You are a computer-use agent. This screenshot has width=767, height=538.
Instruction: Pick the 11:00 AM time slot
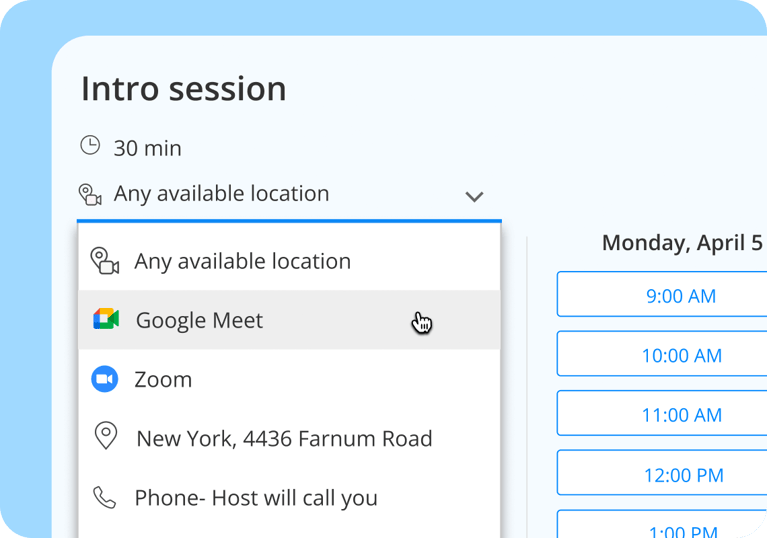click(681, 414)
